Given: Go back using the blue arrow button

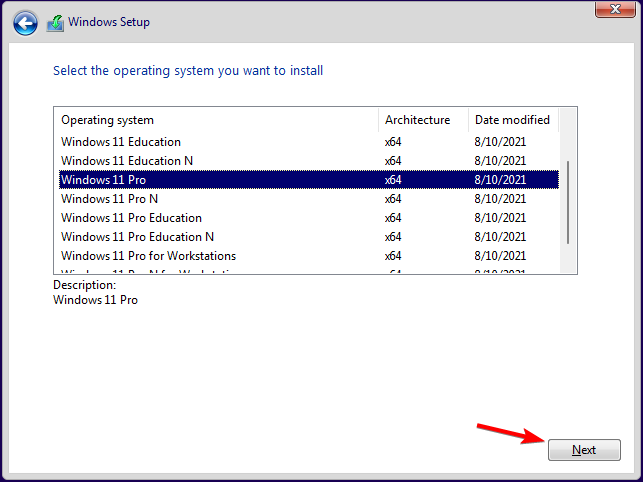Looking at the screenshot, I should [25, 23].
